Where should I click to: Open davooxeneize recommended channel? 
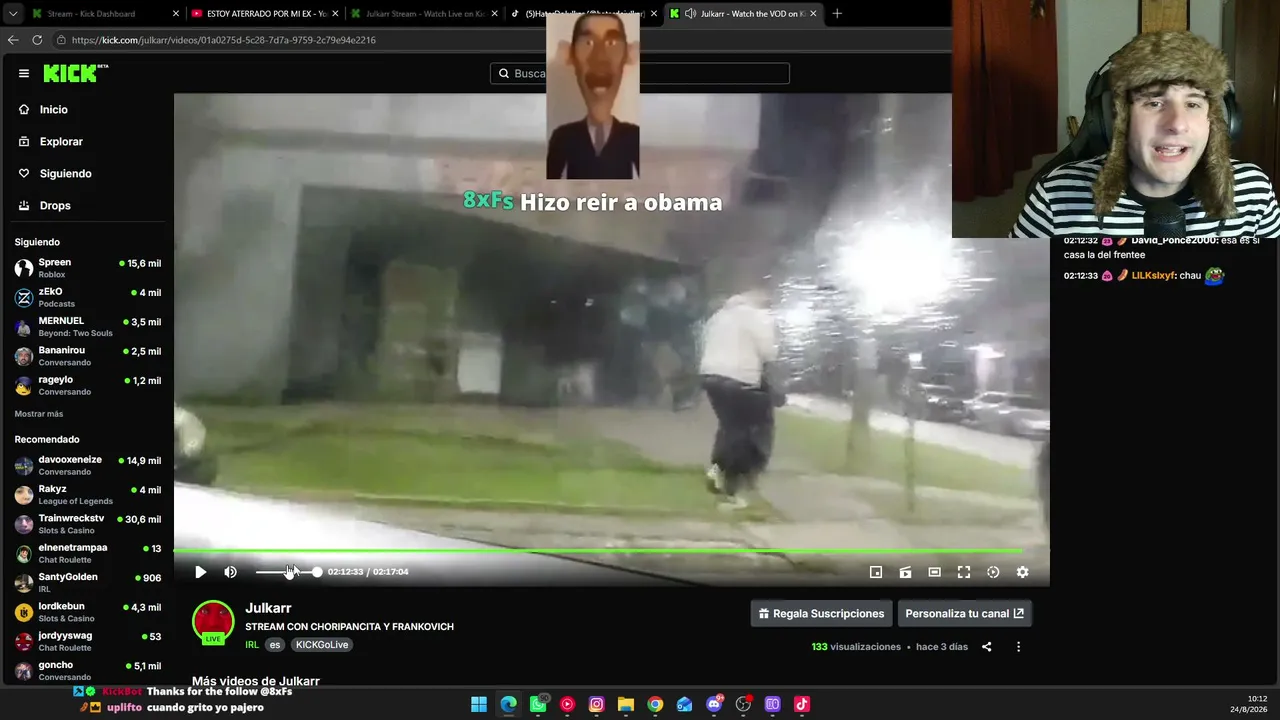pyautogui.click(x=88, y=465)
